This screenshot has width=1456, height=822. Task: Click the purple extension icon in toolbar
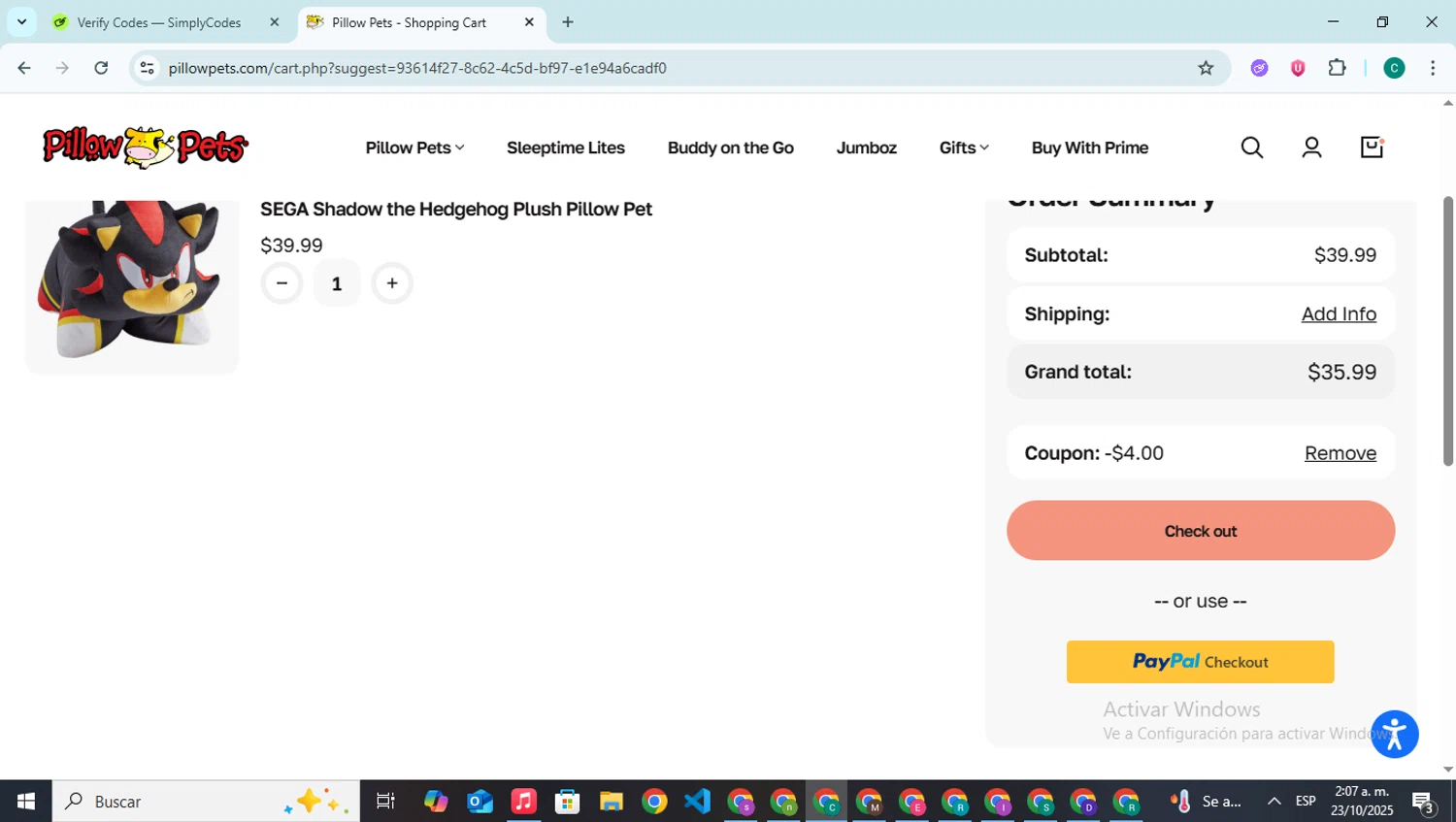tap(1259, 68)
